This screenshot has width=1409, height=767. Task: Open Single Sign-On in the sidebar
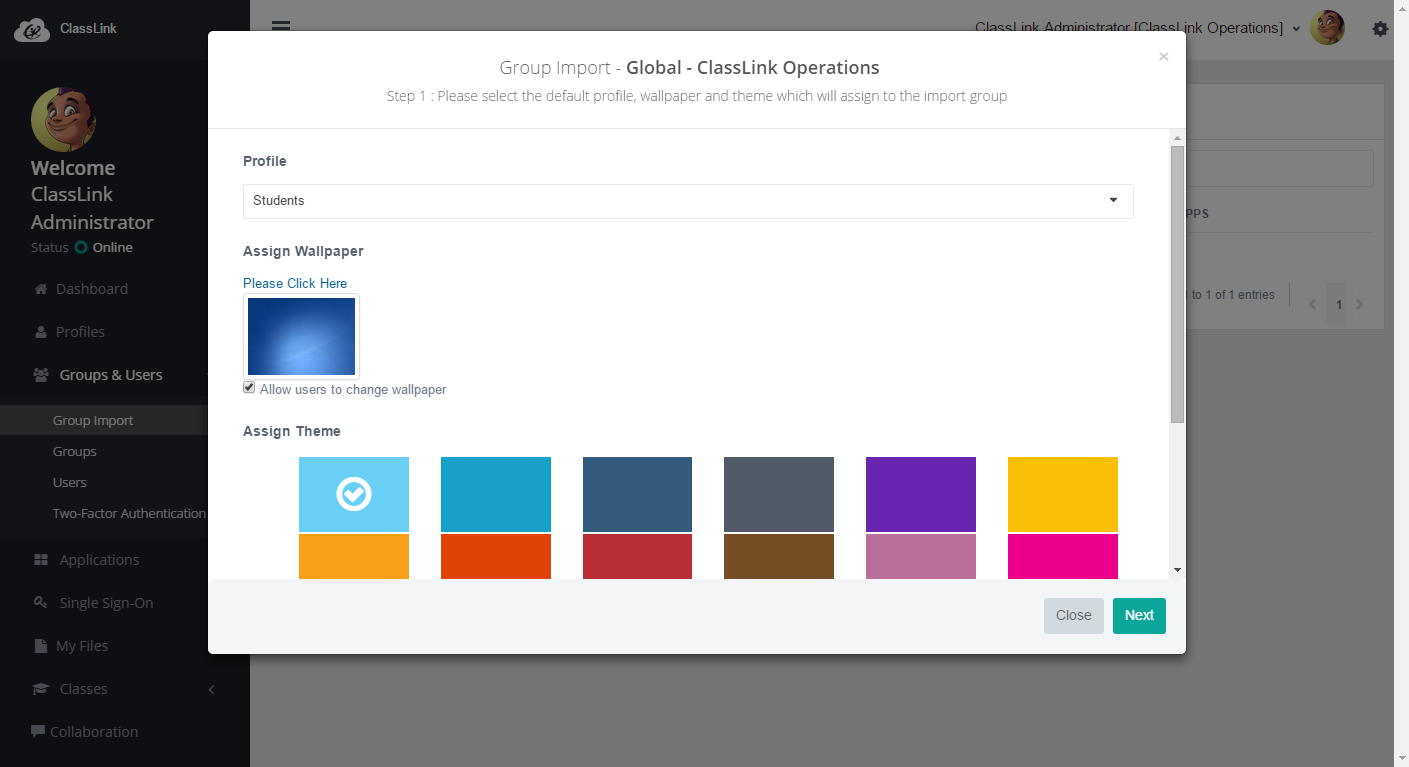point(106,603)
